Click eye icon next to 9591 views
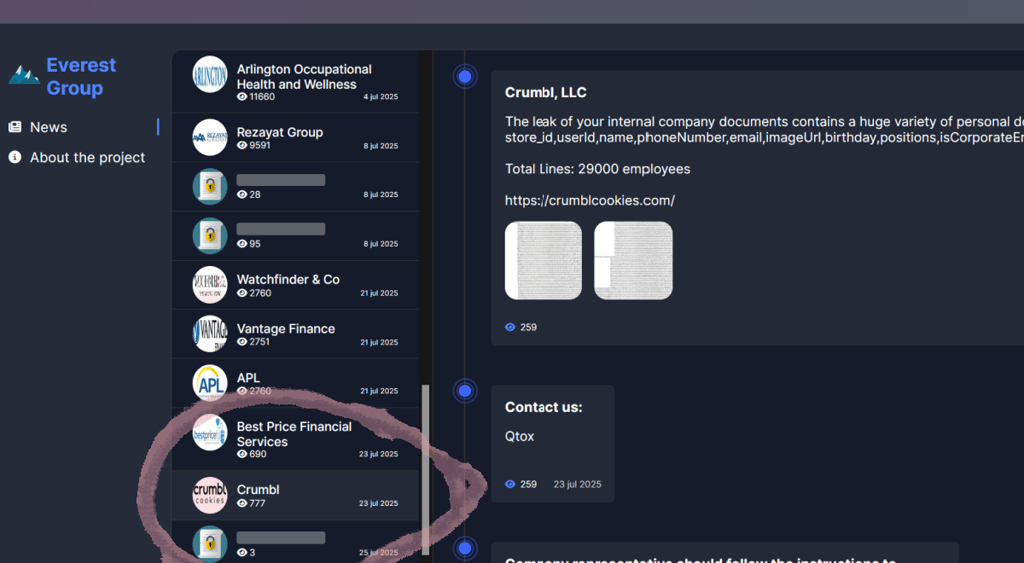The width and height of the screenshot is (1024, 563). tap(242, 145)
